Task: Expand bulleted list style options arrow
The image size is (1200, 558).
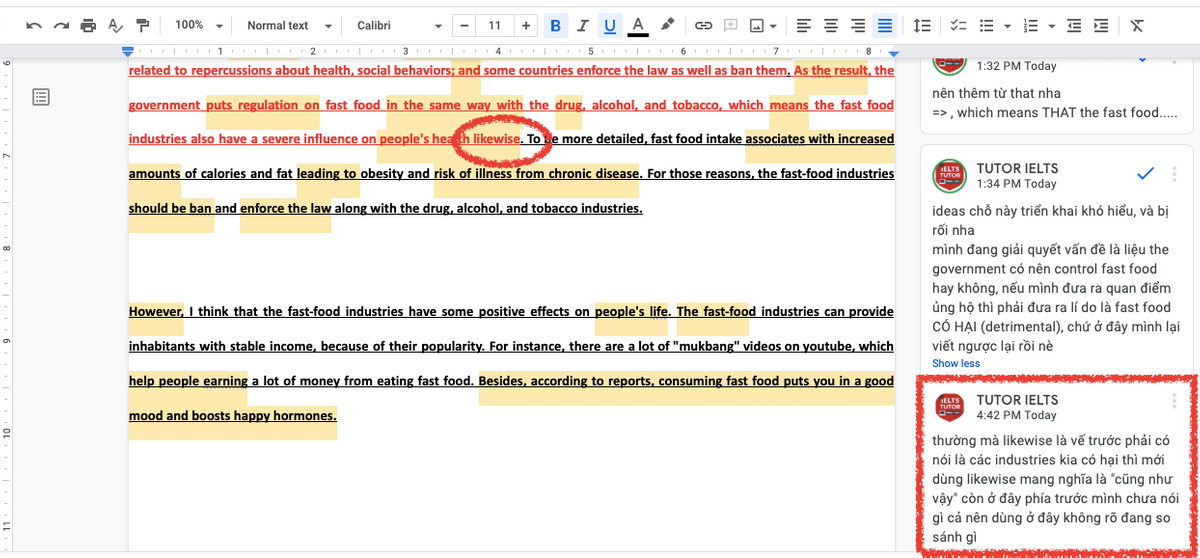Action: [x=1007, y=25]
